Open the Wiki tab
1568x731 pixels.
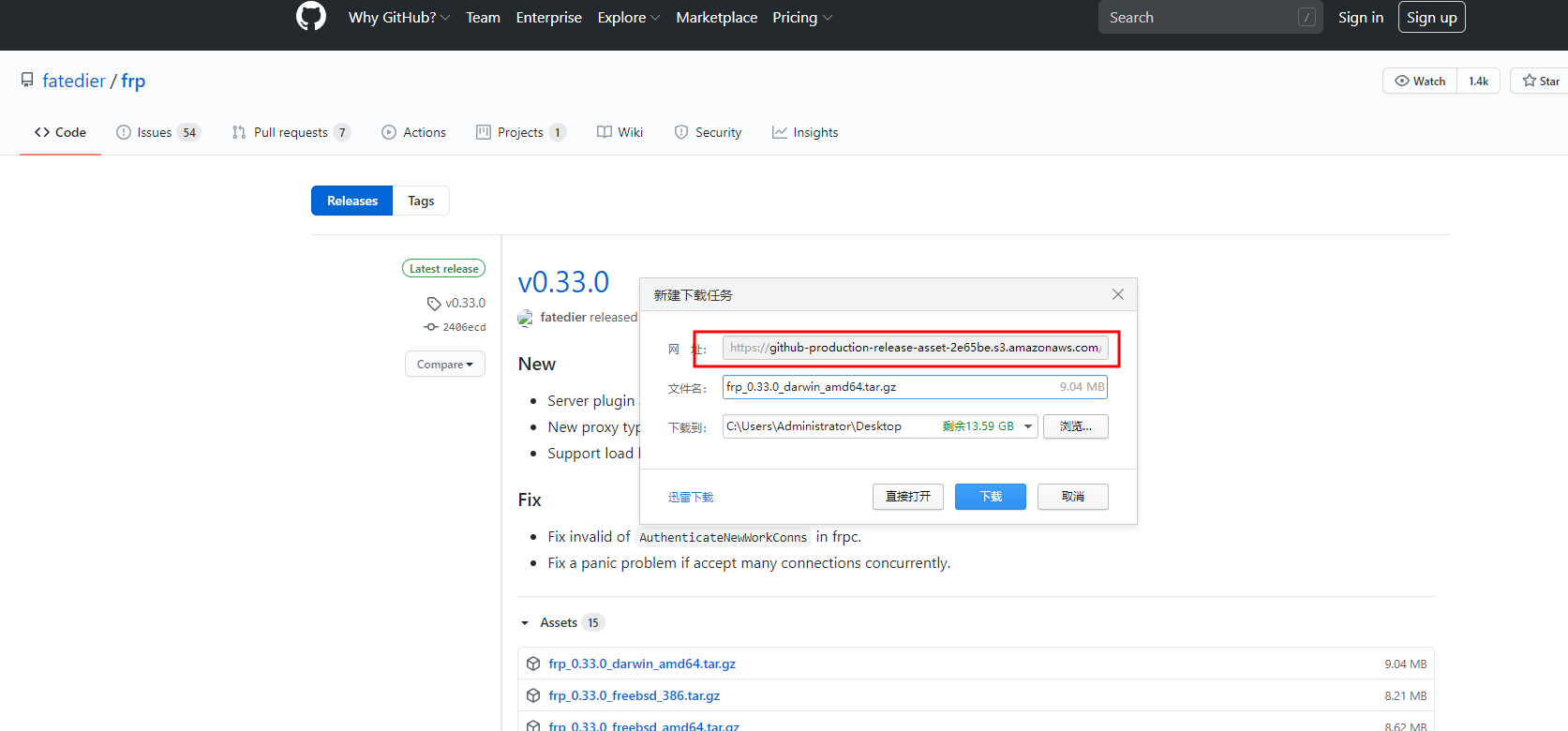pos(620,132)
